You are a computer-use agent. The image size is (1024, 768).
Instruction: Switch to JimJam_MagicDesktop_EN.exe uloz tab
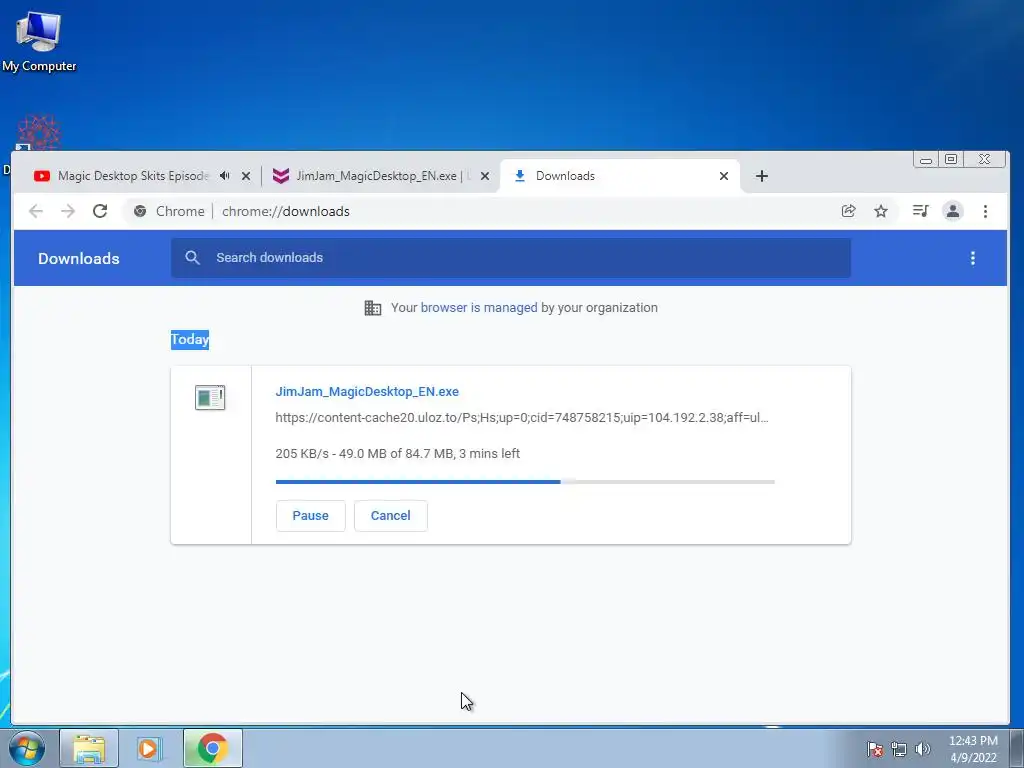(376, 176)
